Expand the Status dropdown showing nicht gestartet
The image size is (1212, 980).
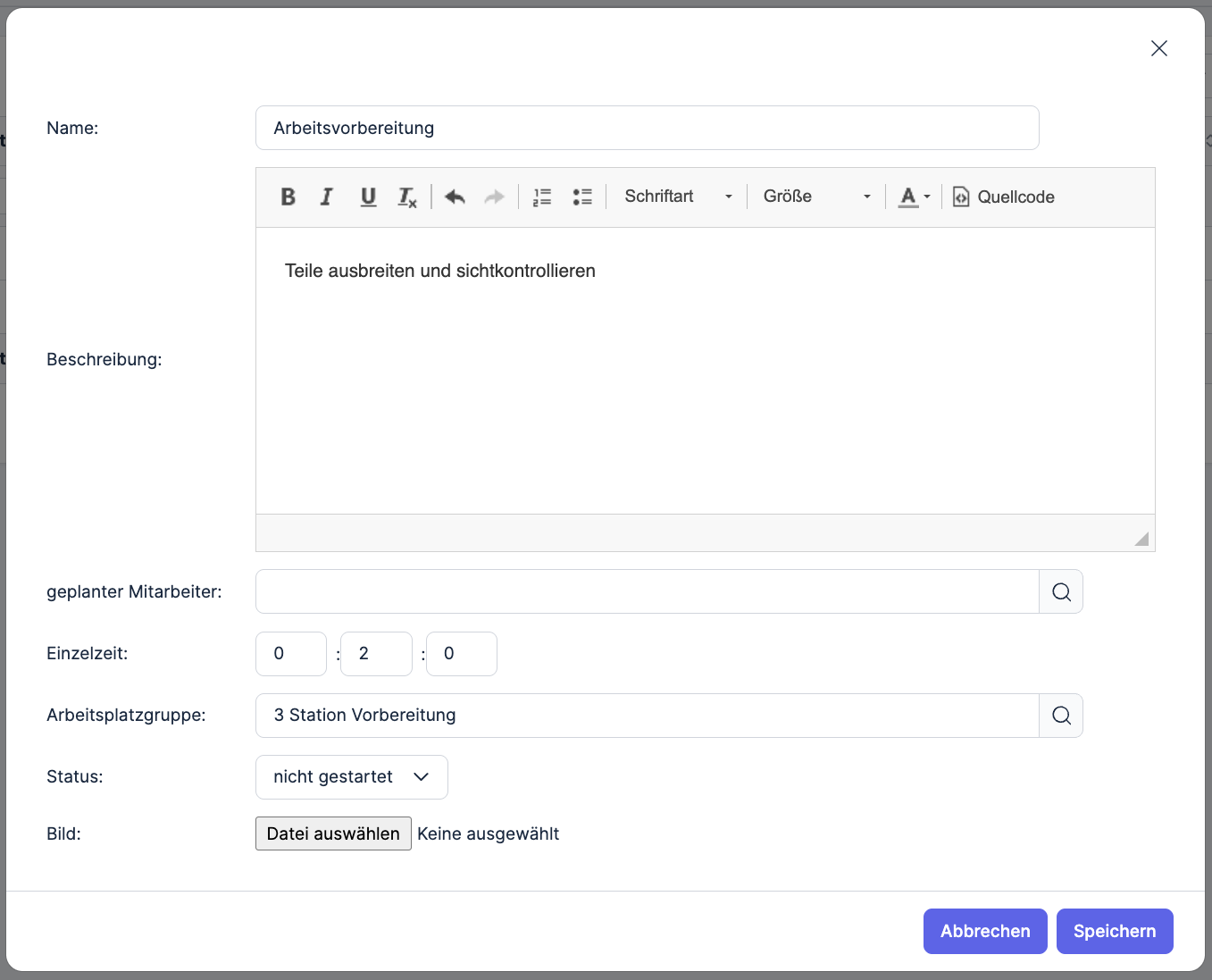tap(351, 777)
